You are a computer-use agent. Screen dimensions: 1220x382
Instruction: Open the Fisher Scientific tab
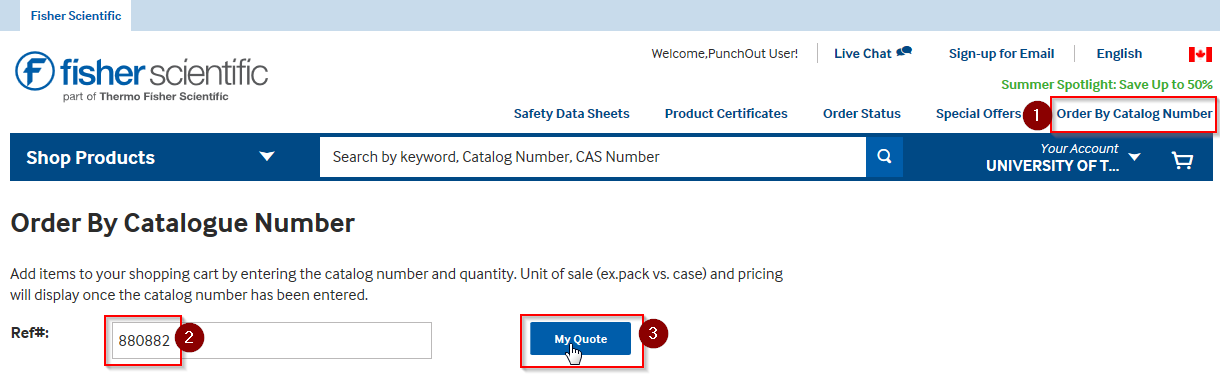pyautogui.click(x=75, y=16)
